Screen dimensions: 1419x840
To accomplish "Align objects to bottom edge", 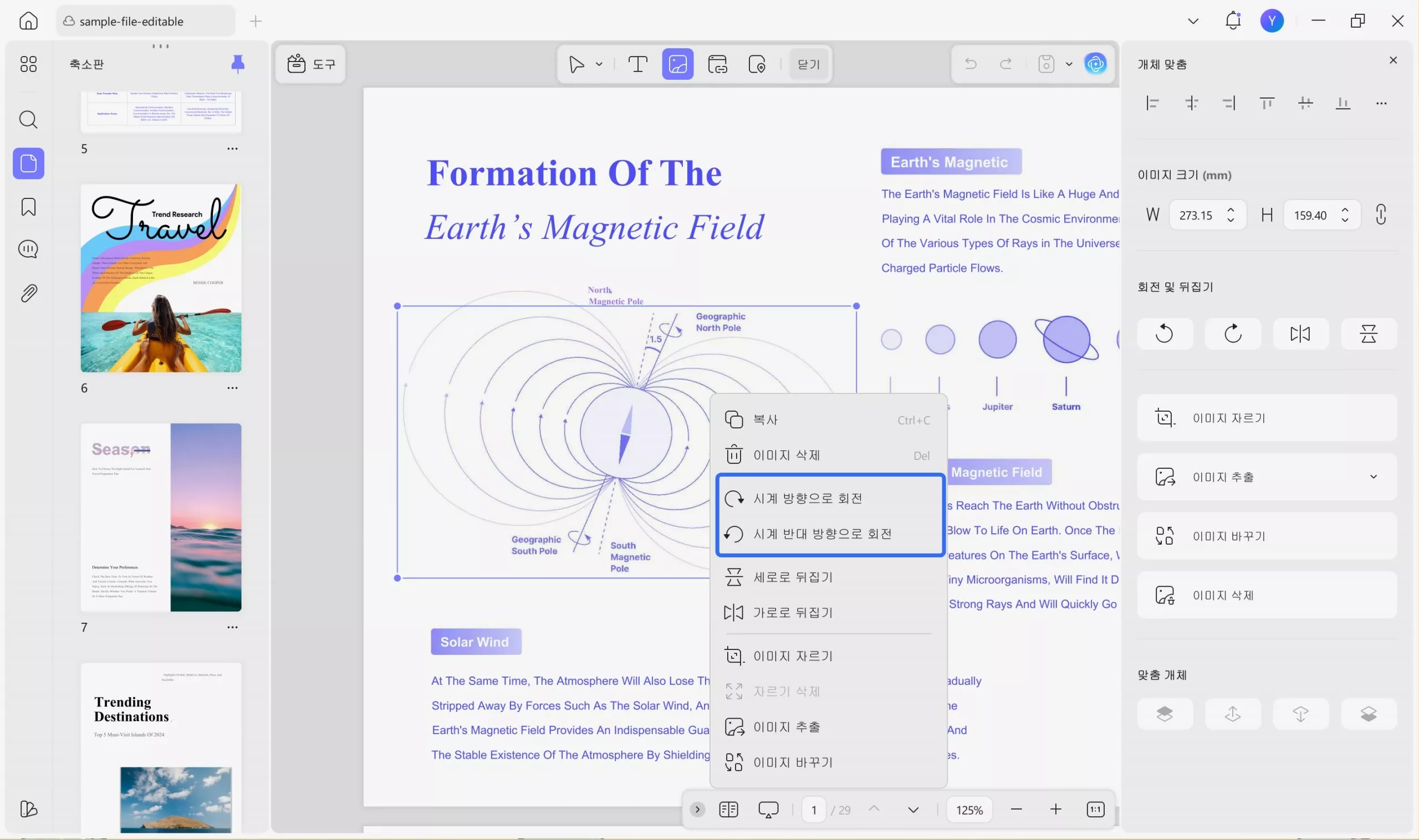I will pyautogui.click(x=1343, y=103).
